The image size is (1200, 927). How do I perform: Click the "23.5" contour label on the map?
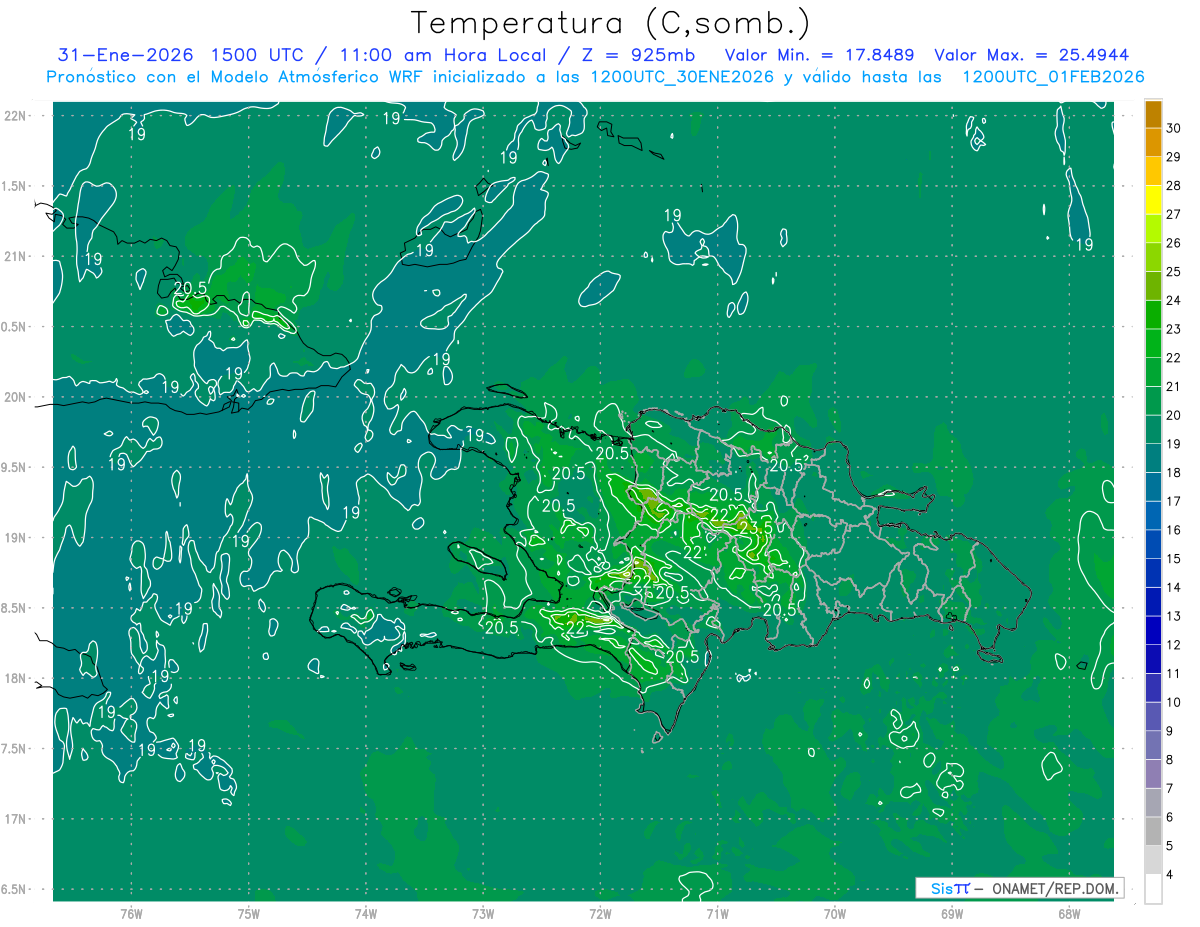[756, 527]
